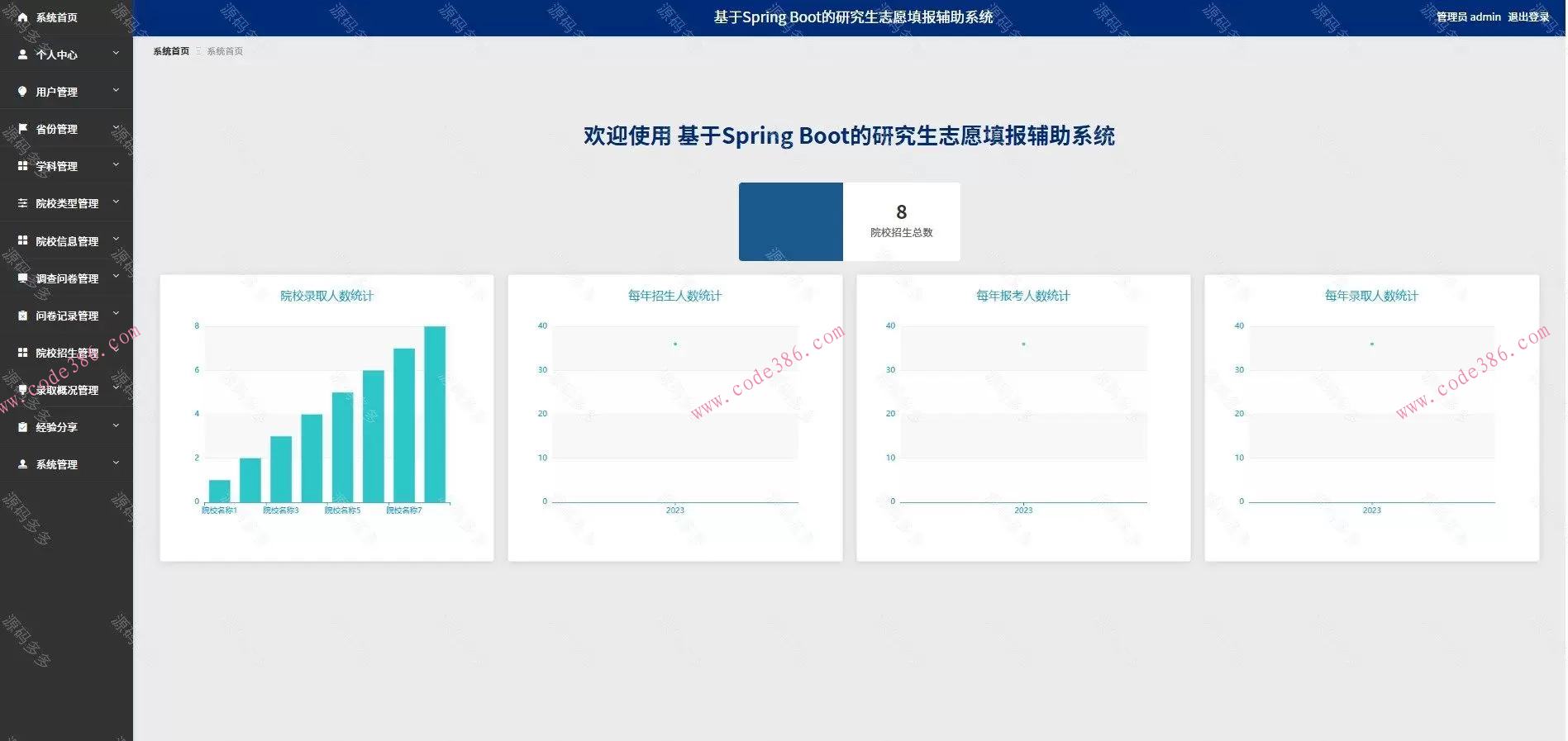Click the 每年招生人数统计 chart title
The height and width of the screenshot is (741, 1568).
click(x=675, y=296)
